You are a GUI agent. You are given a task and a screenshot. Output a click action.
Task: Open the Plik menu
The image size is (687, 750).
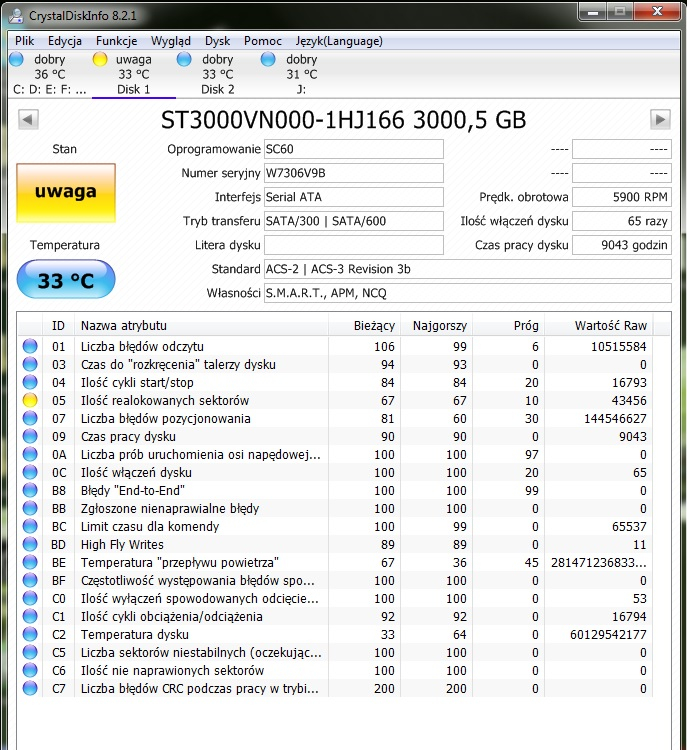click(24, 41)
